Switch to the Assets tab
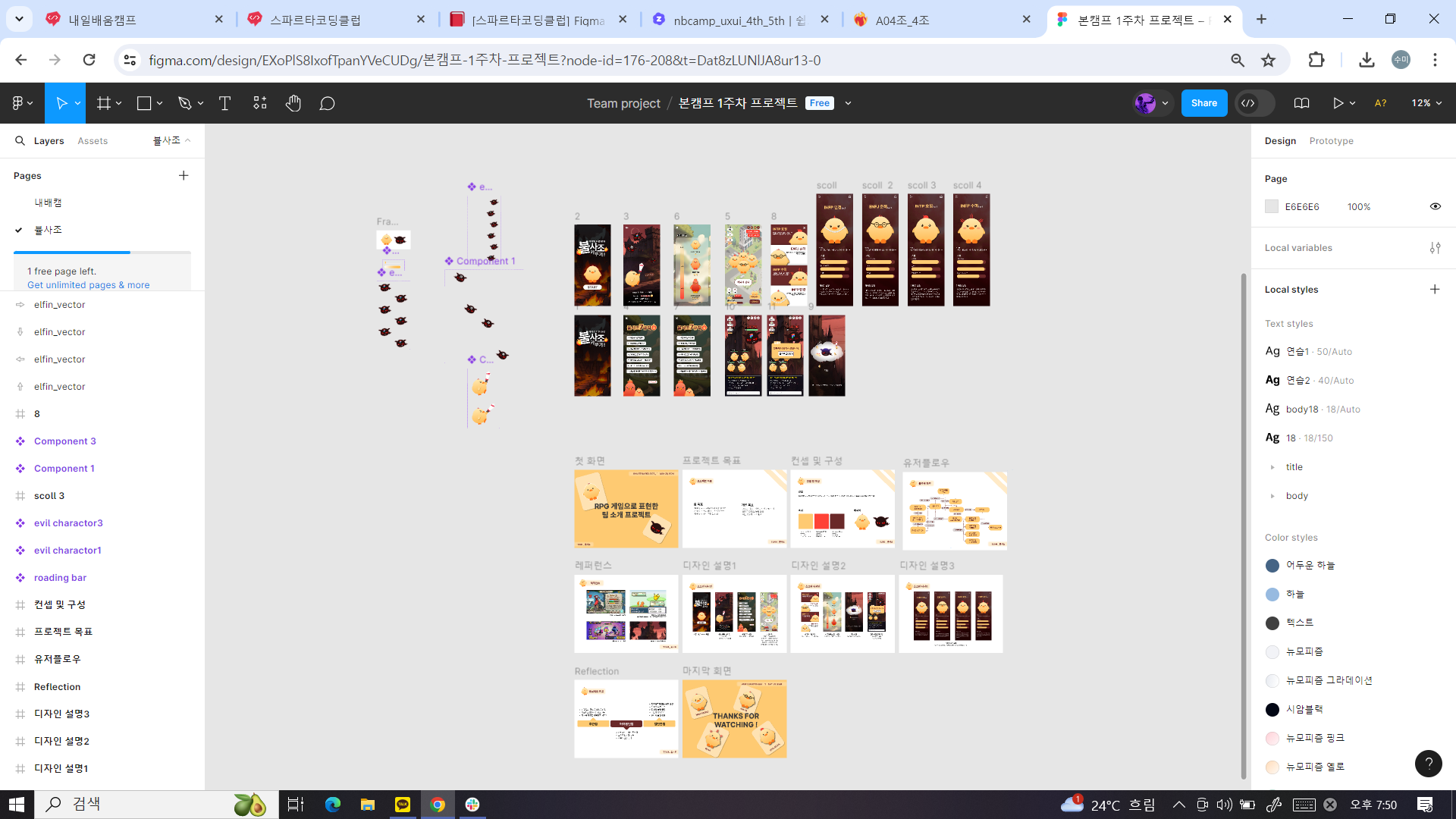 tap(93, 141)
